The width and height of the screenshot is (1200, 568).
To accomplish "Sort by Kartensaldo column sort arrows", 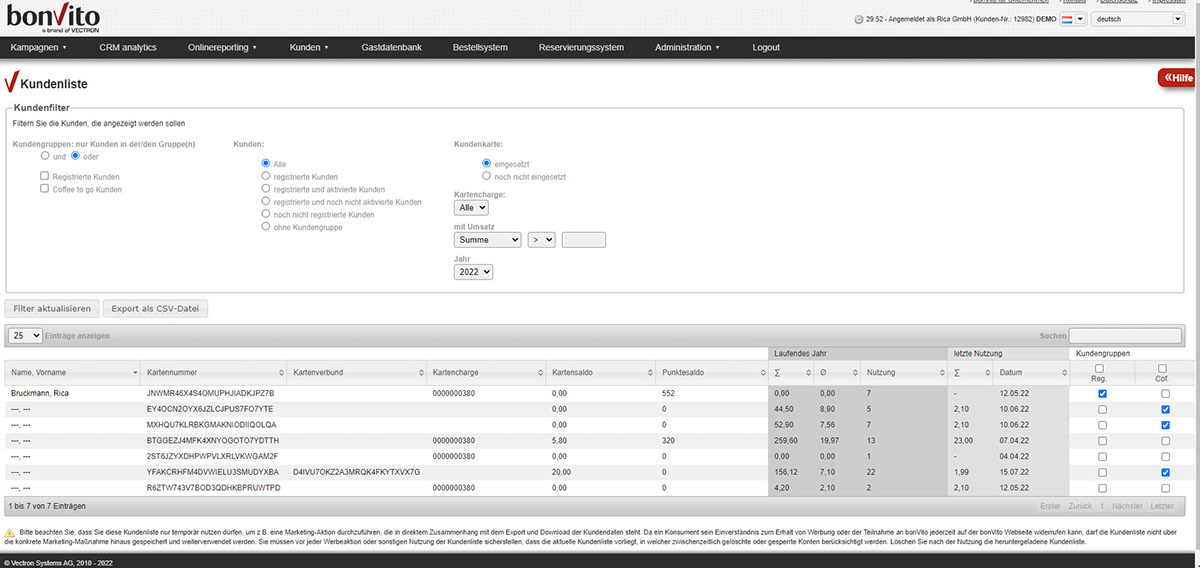I will [x=650, y=373].
